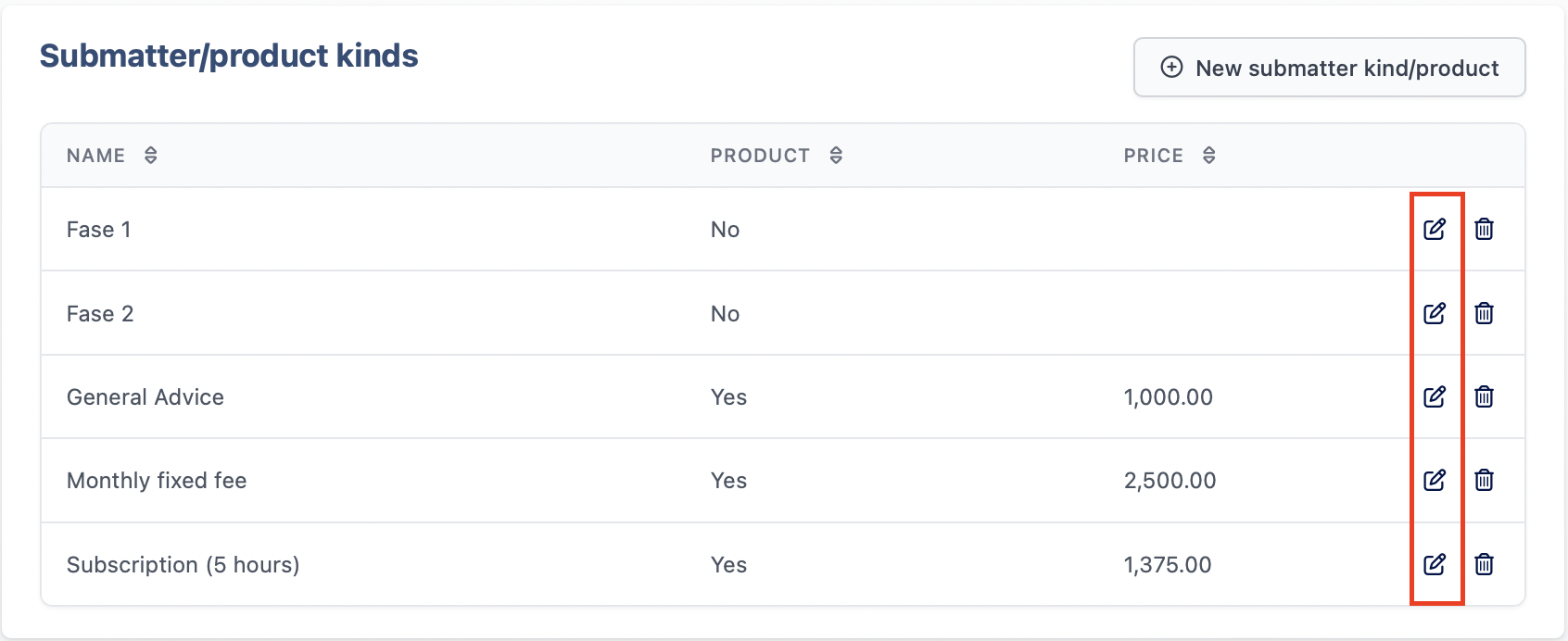
Task: Open edit for Fase 2
Action: (x=1435, y=313)
